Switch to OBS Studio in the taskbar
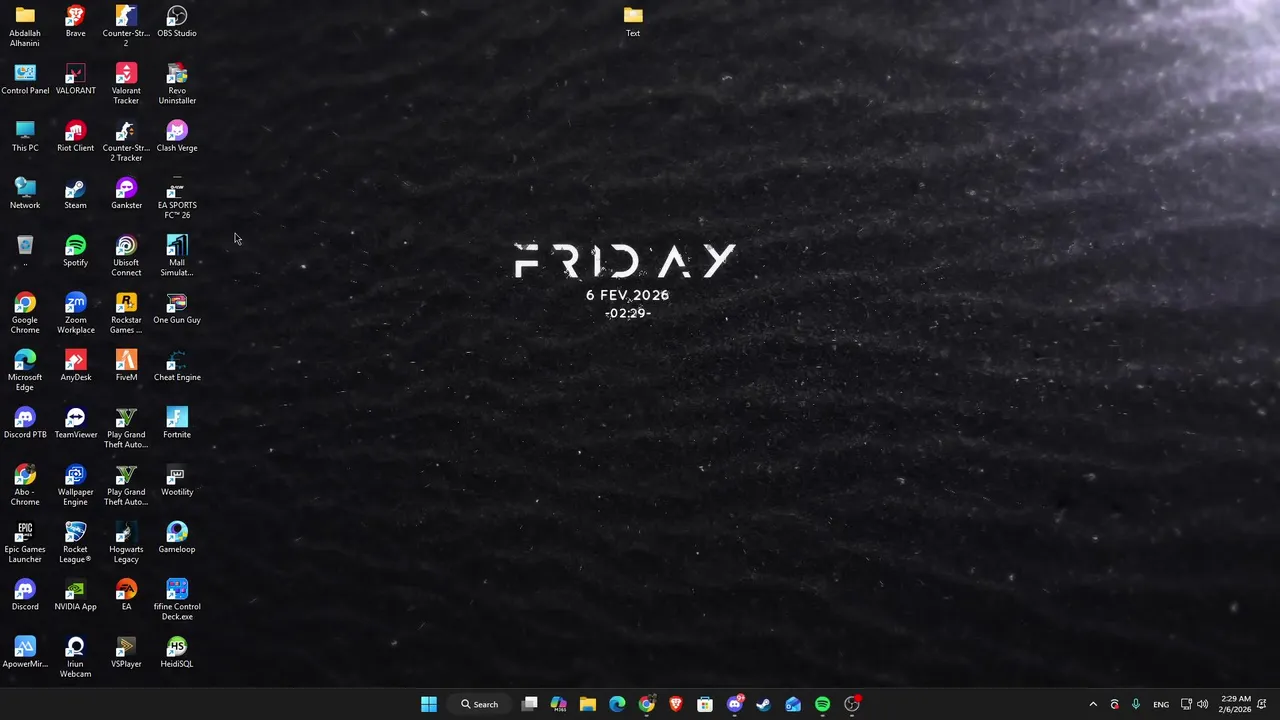The image size is (1280, 720). pyautogui.click(x=852, y=704)
